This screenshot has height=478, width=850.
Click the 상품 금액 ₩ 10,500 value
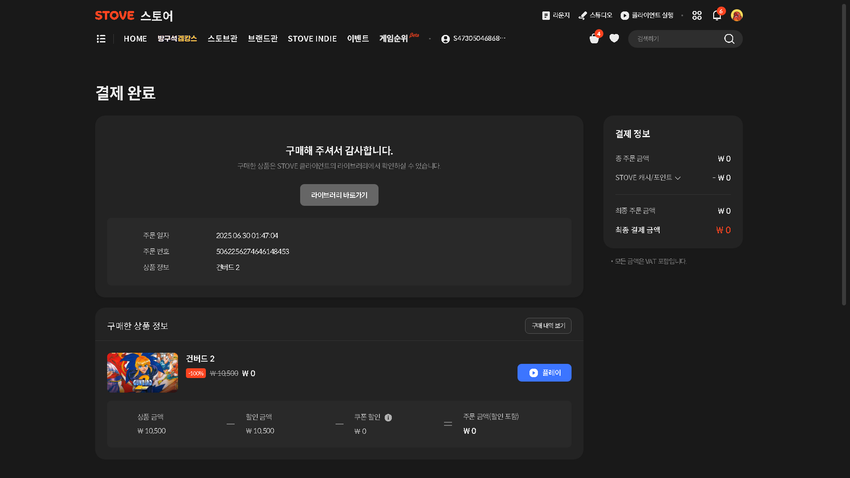152,431
